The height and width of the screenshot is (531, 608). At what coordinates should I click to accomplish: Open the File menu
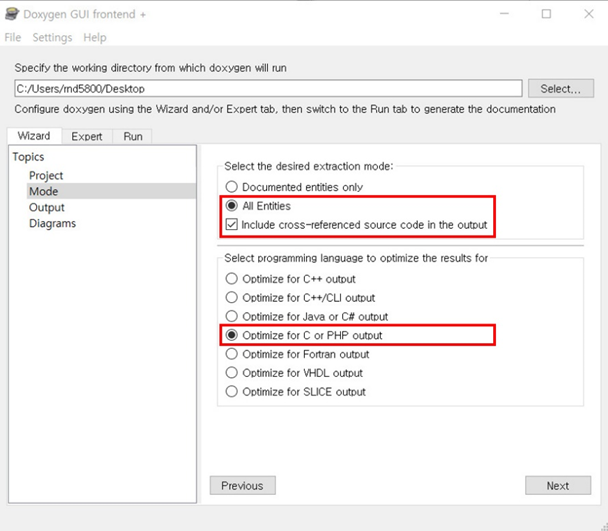[x=13, y=37]
